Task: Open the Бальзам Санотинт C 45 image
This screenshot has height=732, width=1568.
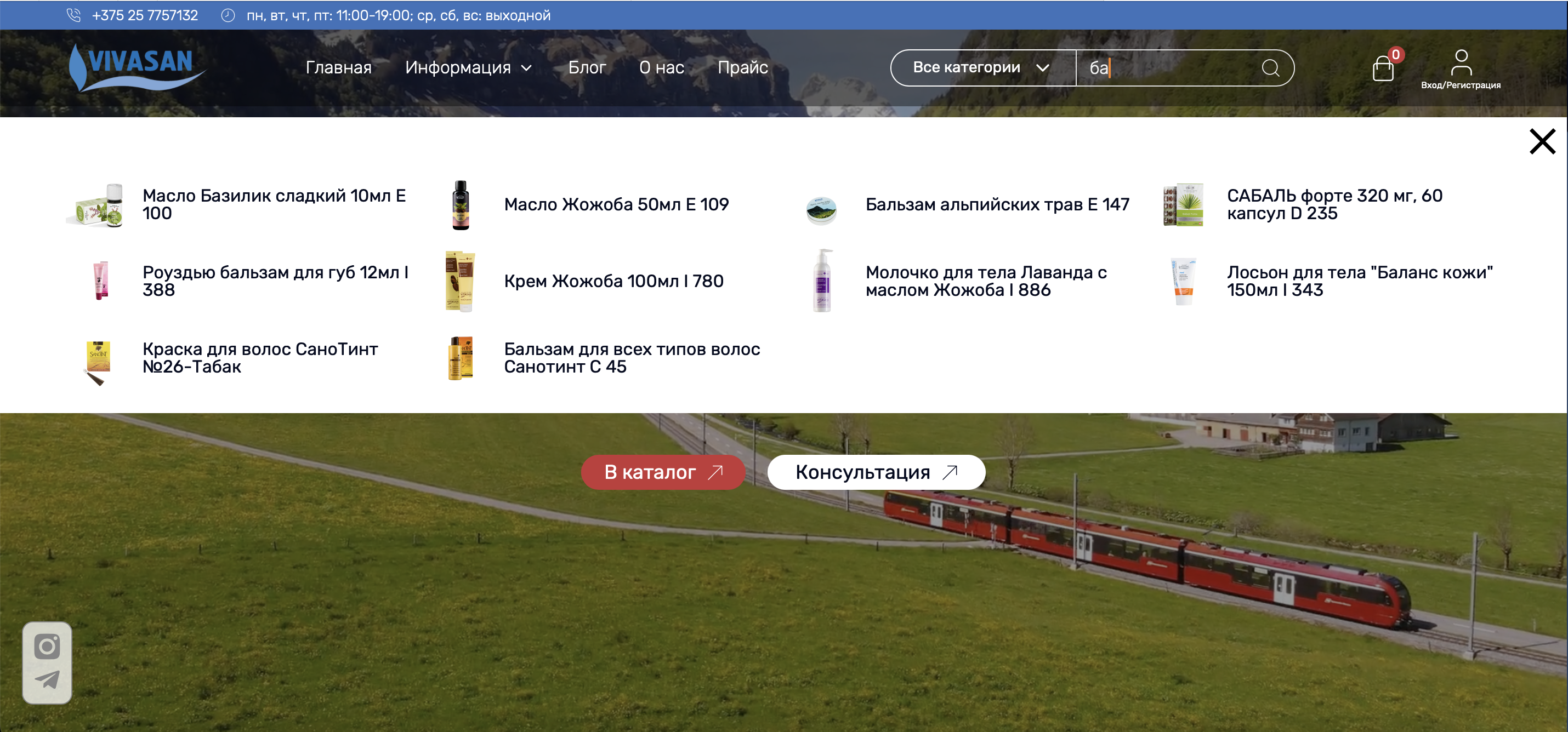Action: (x=461, y=358)
